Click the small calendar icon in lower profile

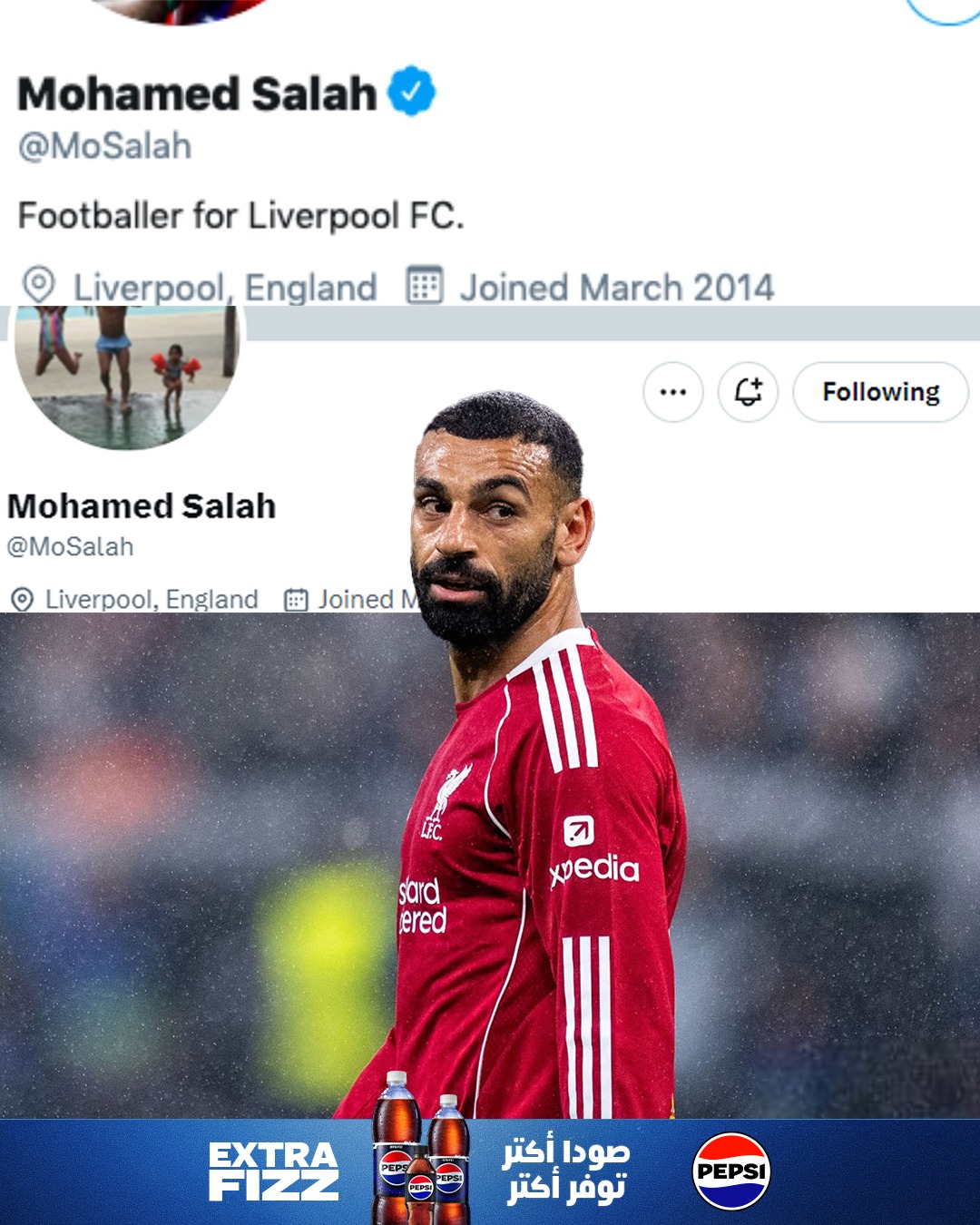(296, 599)
